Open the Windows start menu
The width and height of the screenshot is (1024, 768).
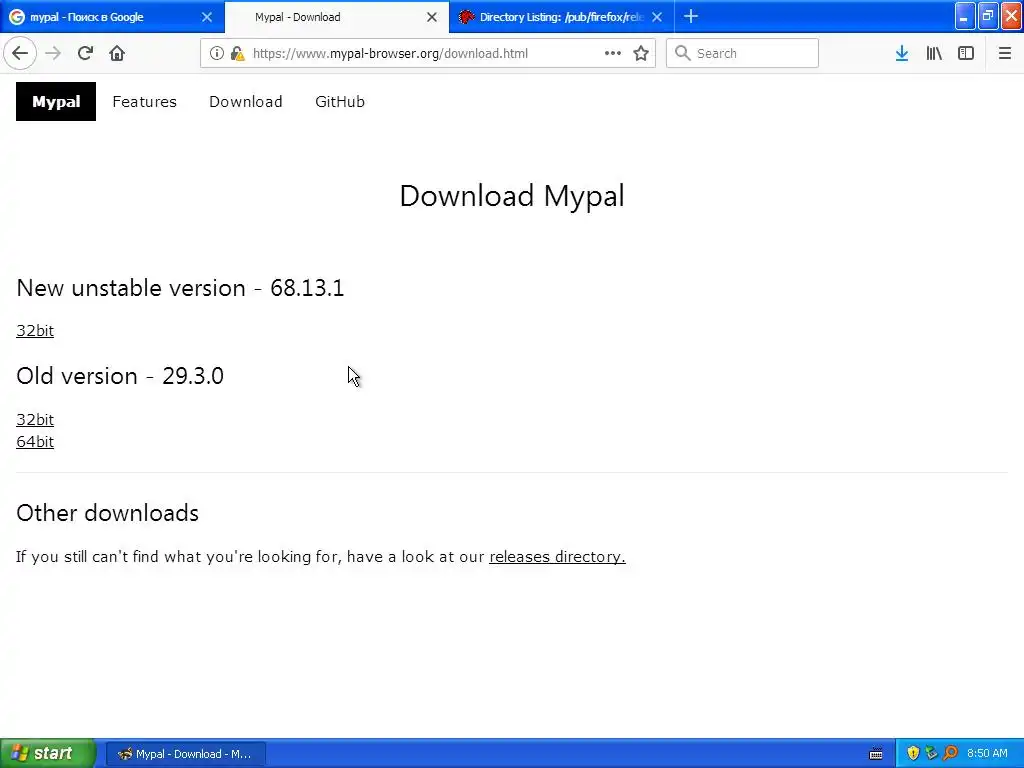click(x=48, y=754)
